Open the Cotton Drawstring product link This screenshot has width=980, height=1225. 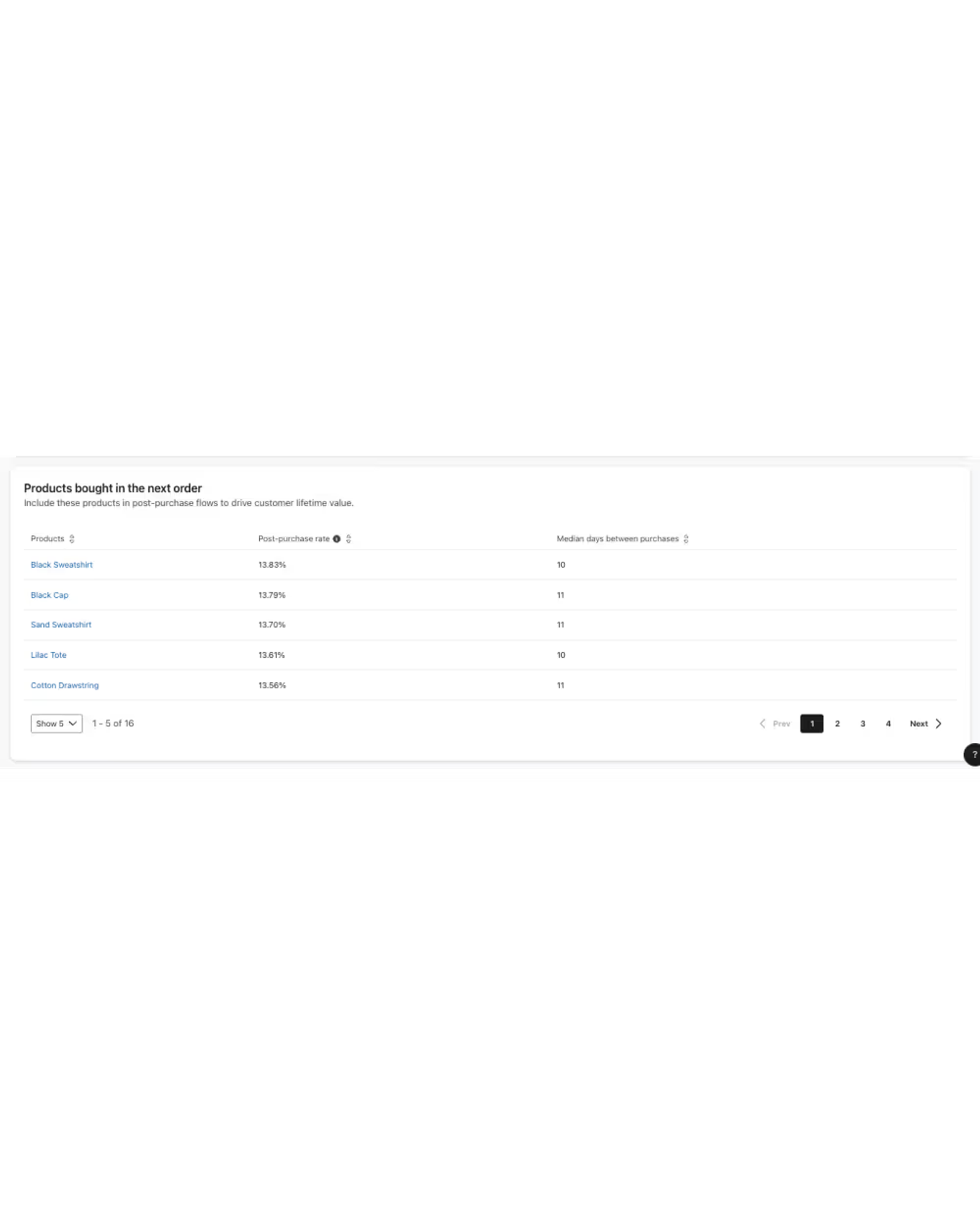click(65, 685)
